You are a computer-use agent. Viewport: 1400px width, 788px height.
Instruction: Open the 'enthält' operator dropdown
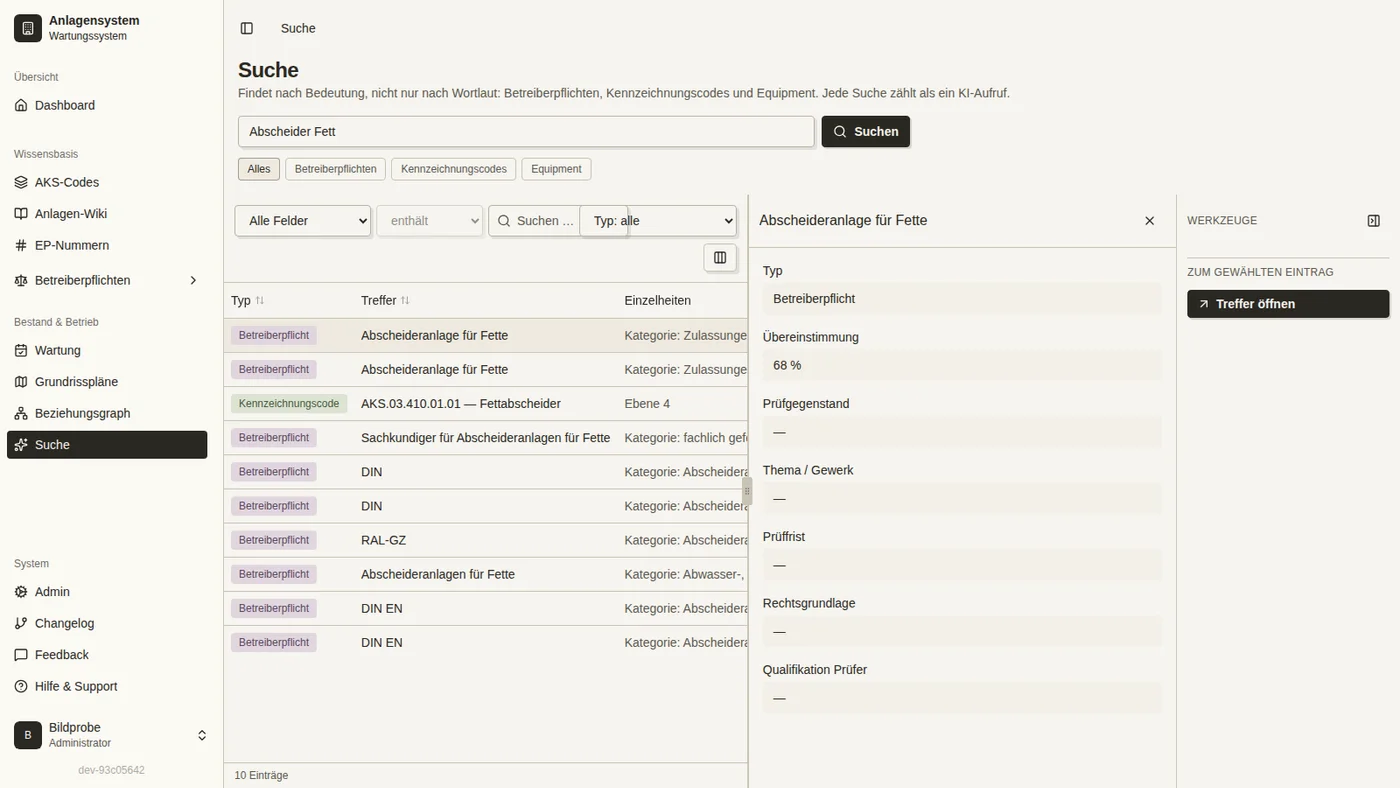pyautogui.click(x=430, y=221)
